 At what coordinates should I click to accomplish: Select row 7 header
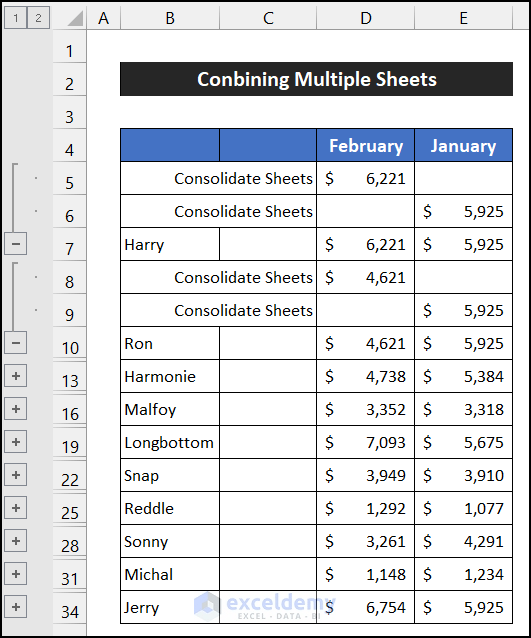[70, 244]
